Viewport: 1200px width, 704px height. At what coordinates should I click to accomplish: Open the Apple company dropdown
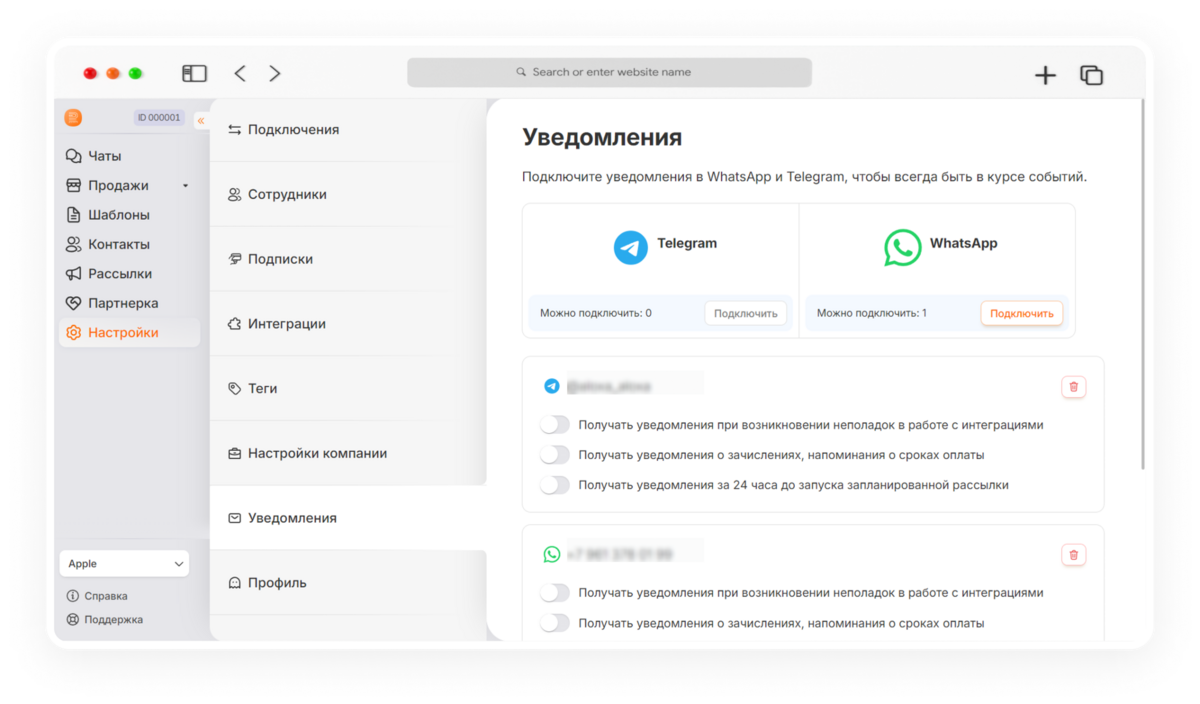click(x=124, y=564)
